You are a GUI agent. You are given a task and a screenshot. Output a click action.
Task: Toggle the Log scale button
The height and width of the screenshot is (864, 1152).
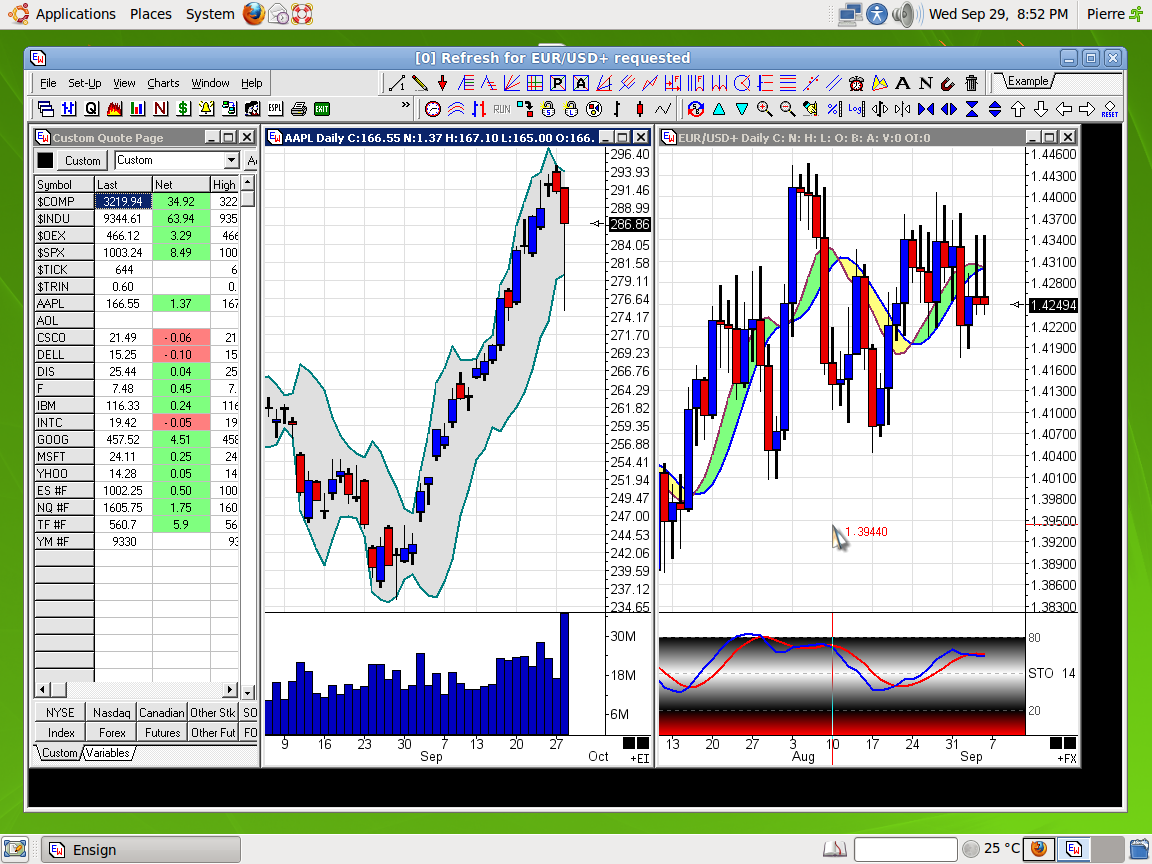[x=856, y=109]
